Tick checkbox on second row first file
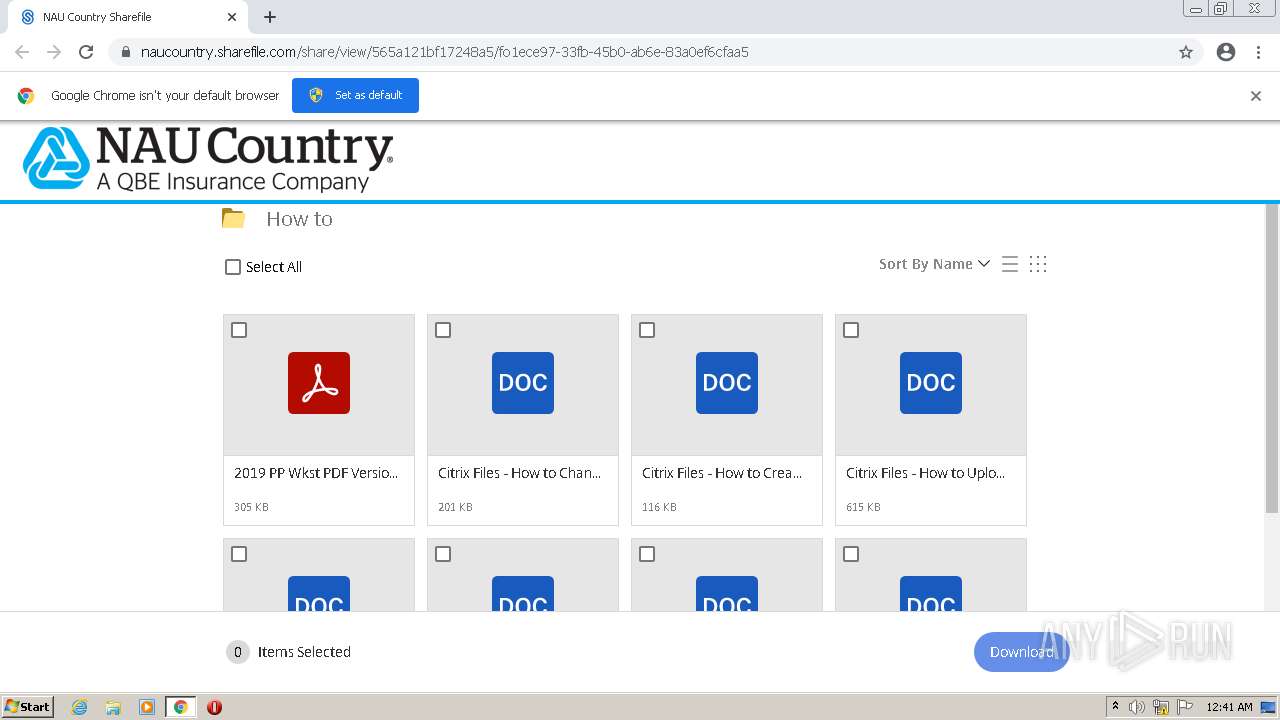This screenshot has width=1280, height=720. [239, 554]
